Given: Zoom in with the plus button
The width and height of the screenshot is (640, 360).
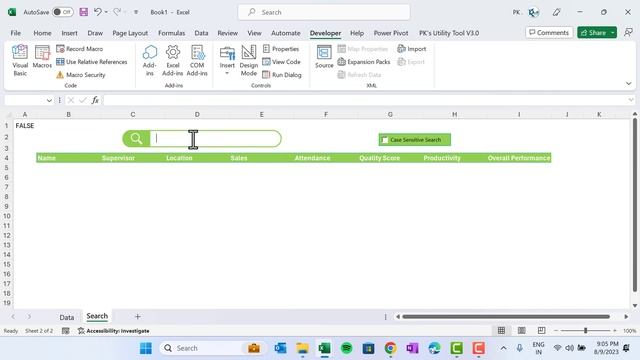Looking at the screenshot, I should click(615, 331).
